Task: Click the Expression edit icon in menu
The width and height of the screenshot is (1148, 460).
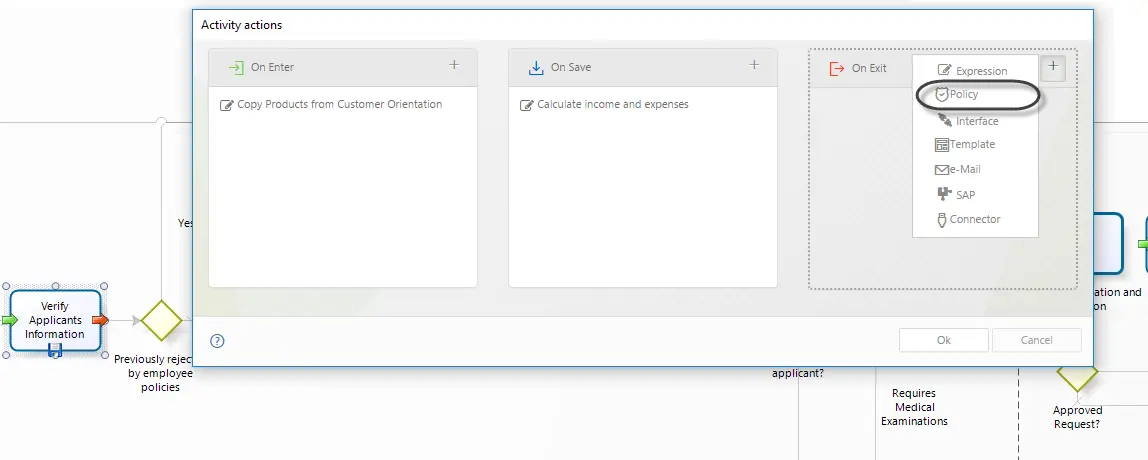Action: click(x=944, y=70)
